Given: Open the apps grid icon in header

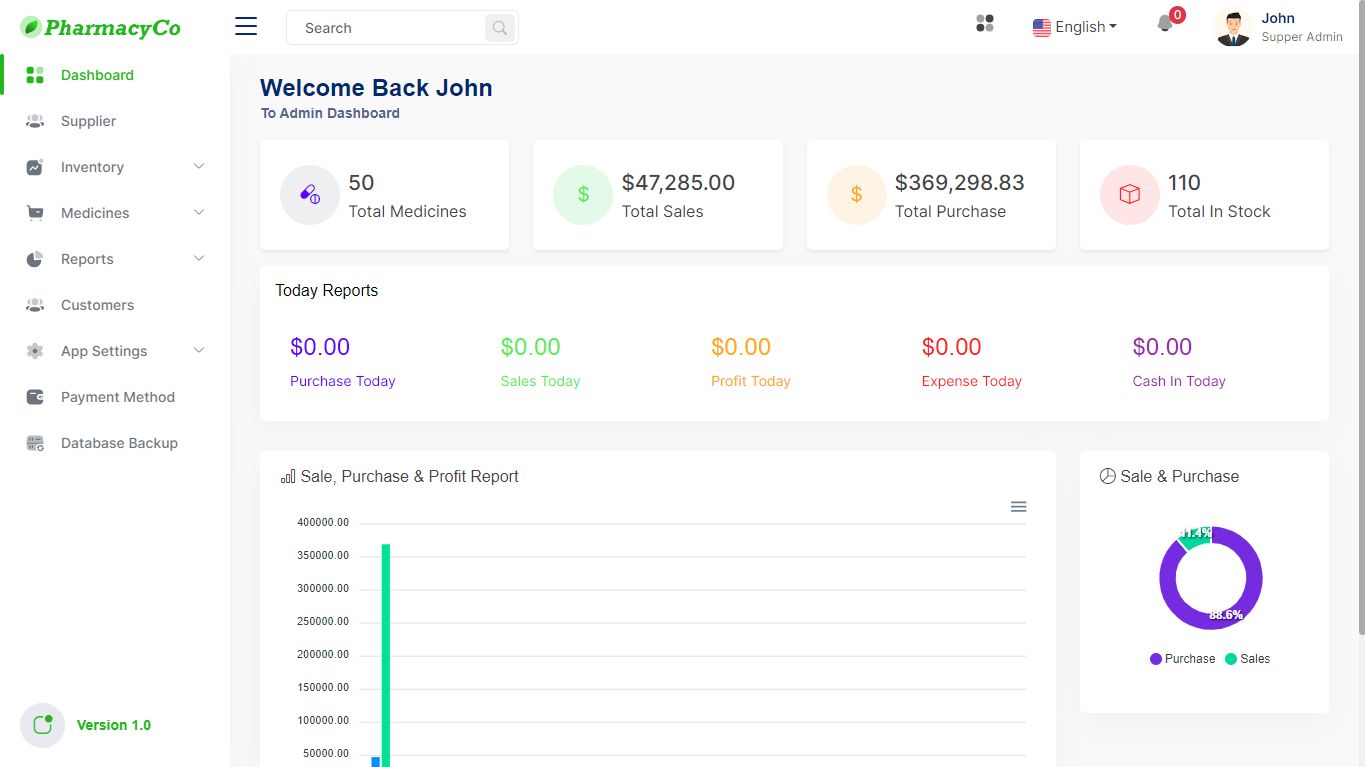Looking at the screenshot, I should [985, 24].
